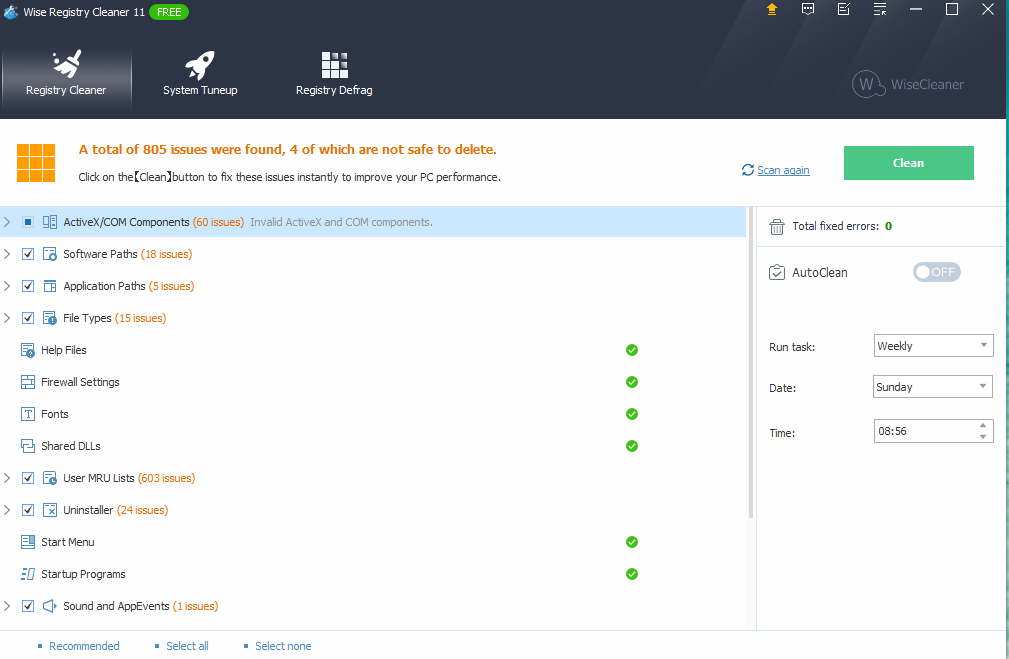Click the Scan again link
The height and width of the screenshot is (659, 1009).
tap(783, 170)
